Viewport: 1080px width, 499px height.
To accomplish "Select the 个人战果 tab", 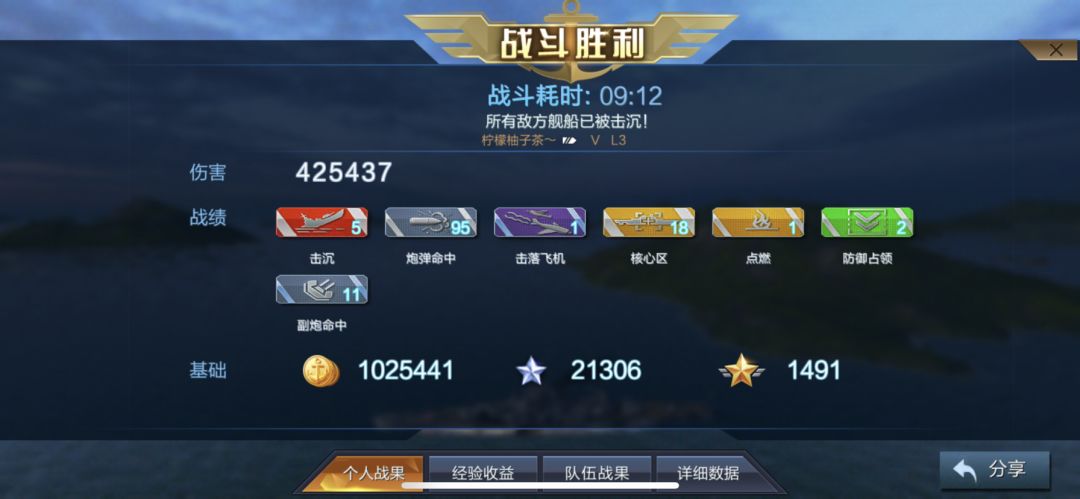I will [373, 473].
